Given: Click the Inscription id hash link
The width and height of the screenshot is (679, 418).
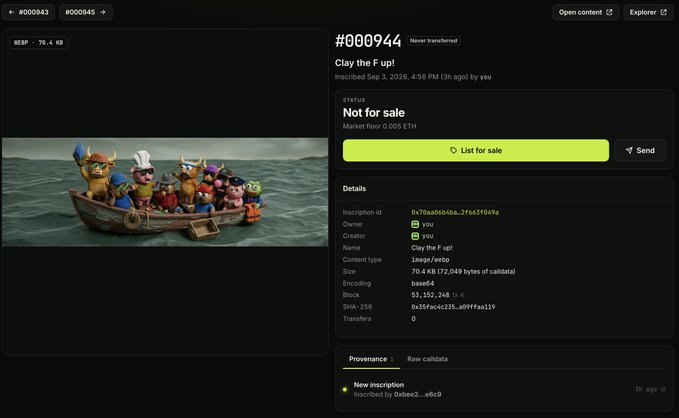Looking at the screenshot, I should (455, 212).
